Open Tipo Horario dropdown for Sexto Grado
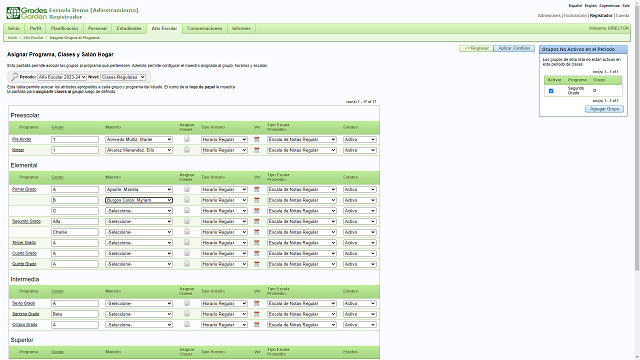 224,303
